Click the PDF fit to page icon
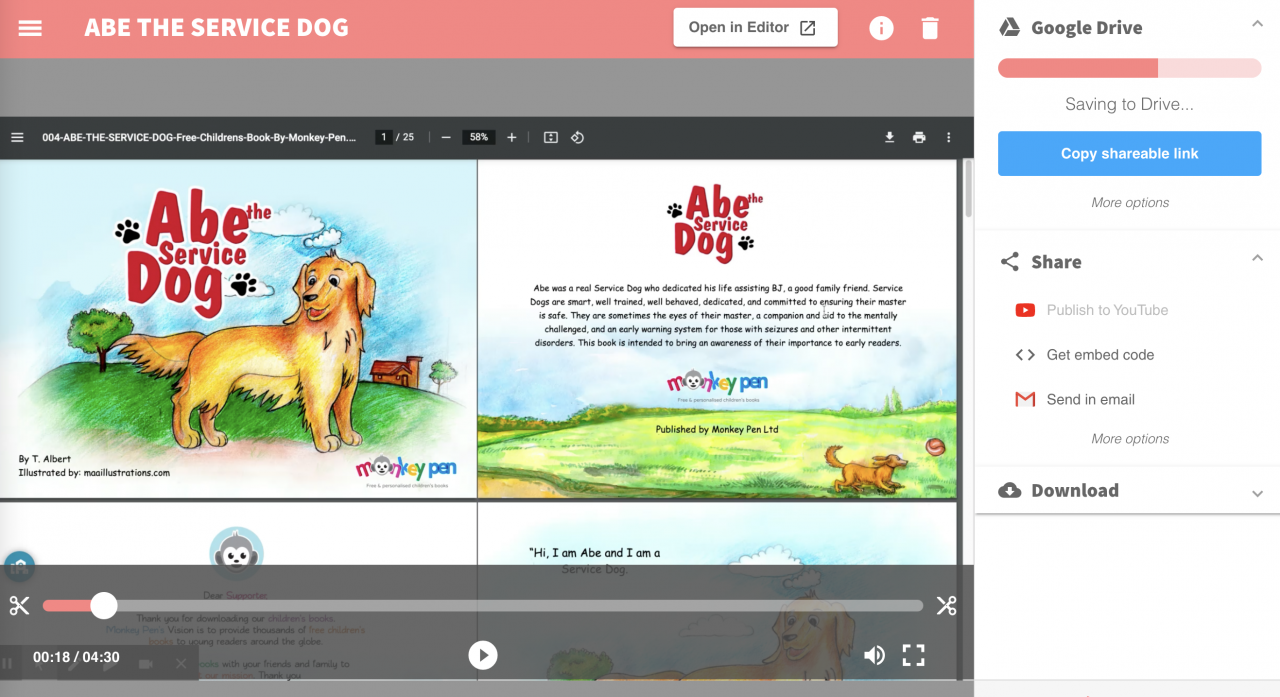The width and height of the screenshot is (1280, 697). coord(550,137)
